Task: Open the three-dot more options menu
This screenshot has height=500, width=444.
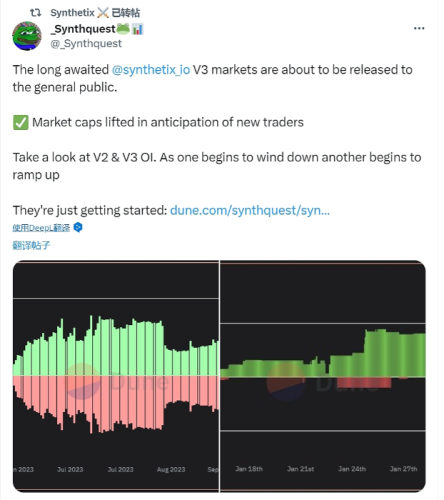Action: (419, 28)
